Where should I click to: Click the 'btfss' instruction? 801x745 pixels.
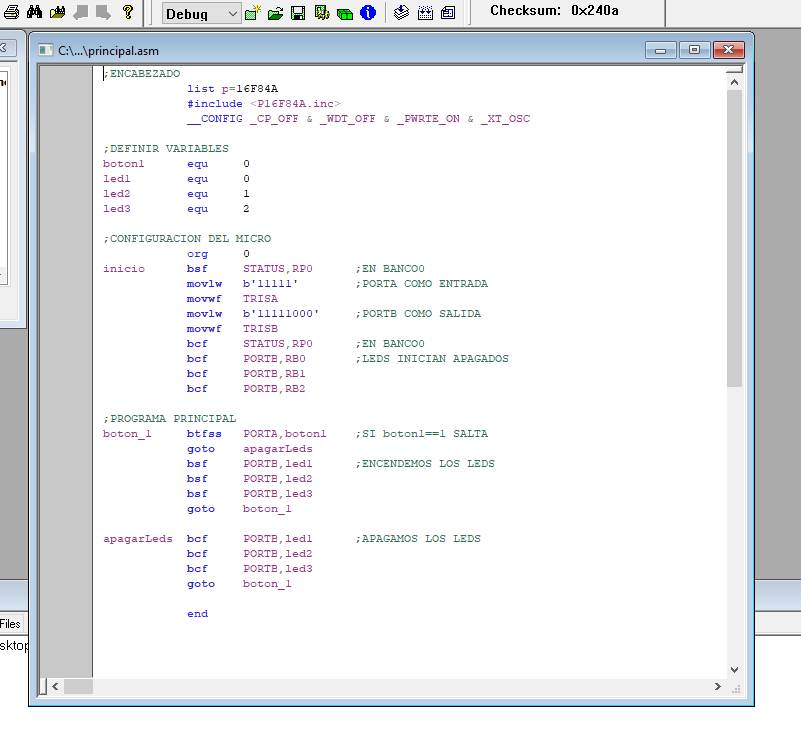(204, 434)
